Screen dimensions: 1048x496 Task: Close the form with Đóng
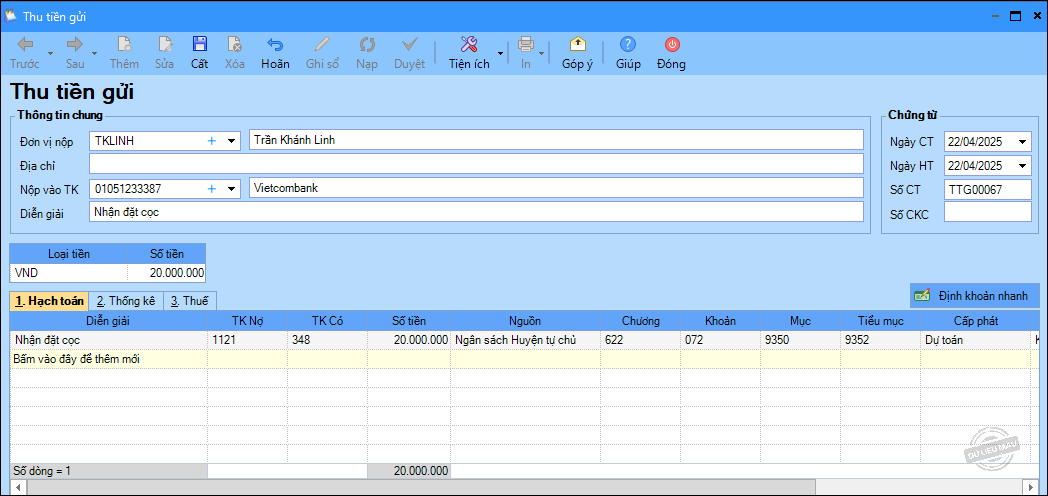[x=672, y=53]
